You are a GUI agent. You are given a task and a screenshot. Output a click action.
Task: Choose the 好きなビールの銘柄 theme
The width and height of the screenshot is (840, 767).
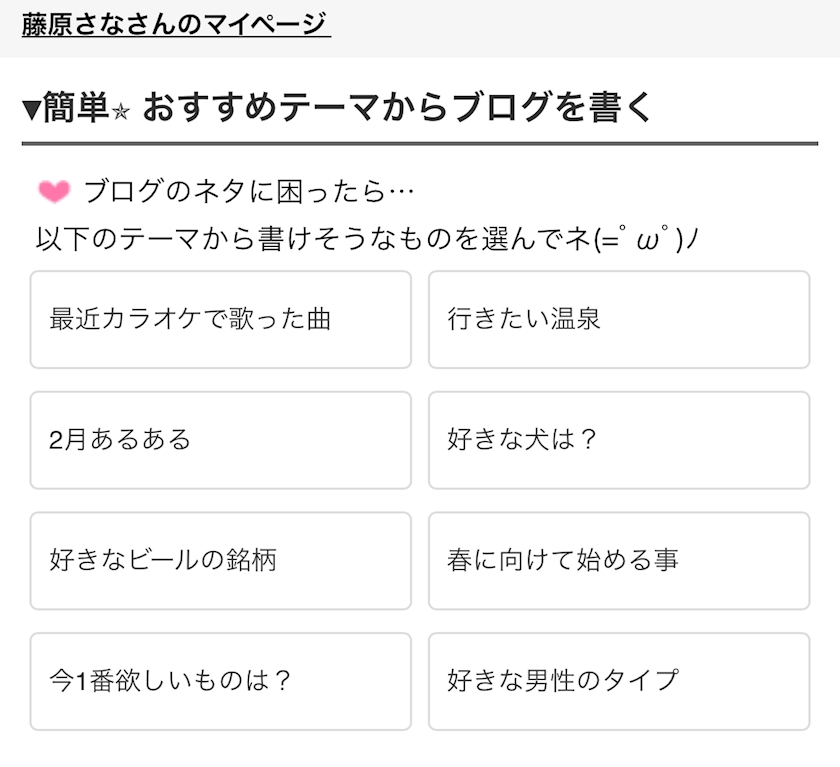[220, 560]
